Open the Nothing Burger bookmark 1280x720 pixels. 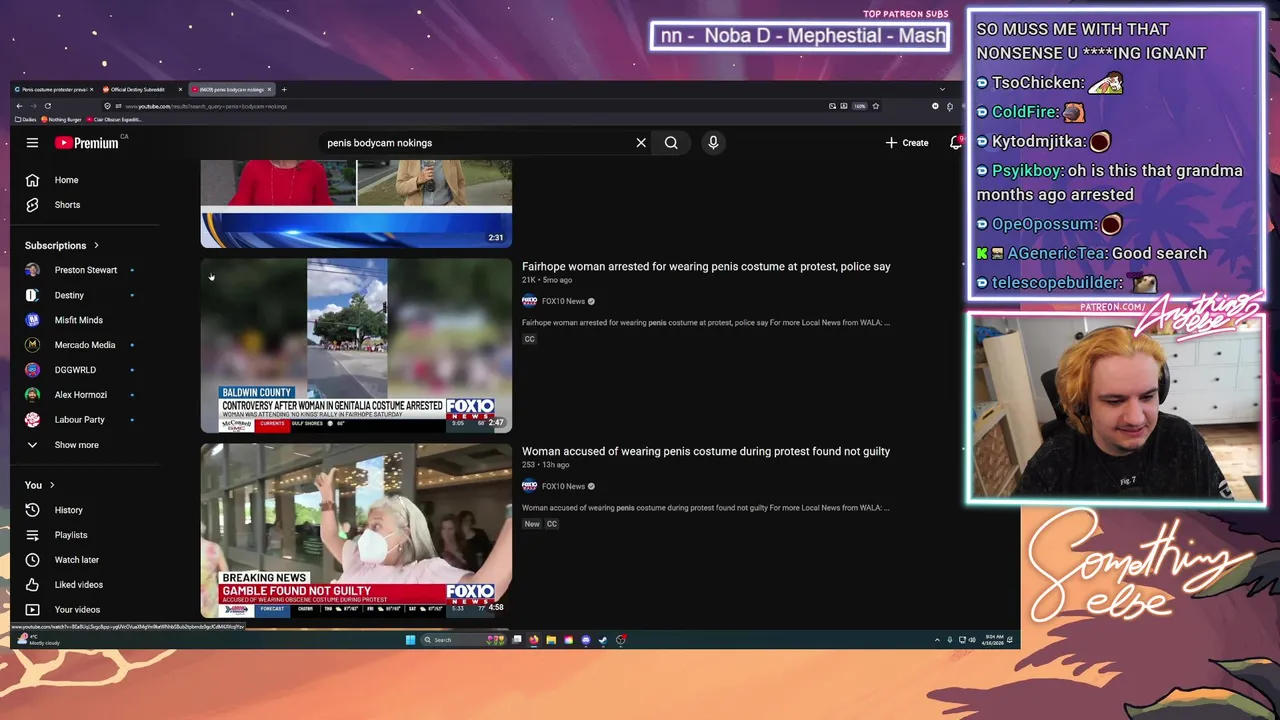click(x=62, y=120)
